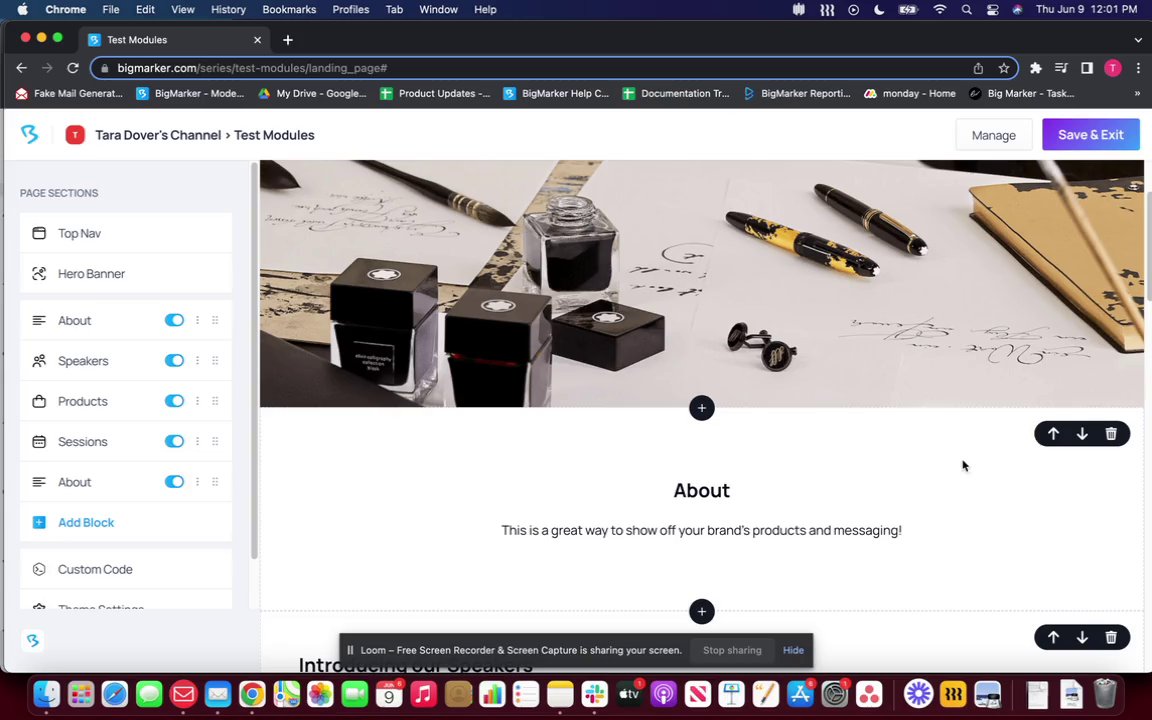Add block below About section plus button
The height and width of the screenshot is (720, 1152).
(x=702, y=611)
